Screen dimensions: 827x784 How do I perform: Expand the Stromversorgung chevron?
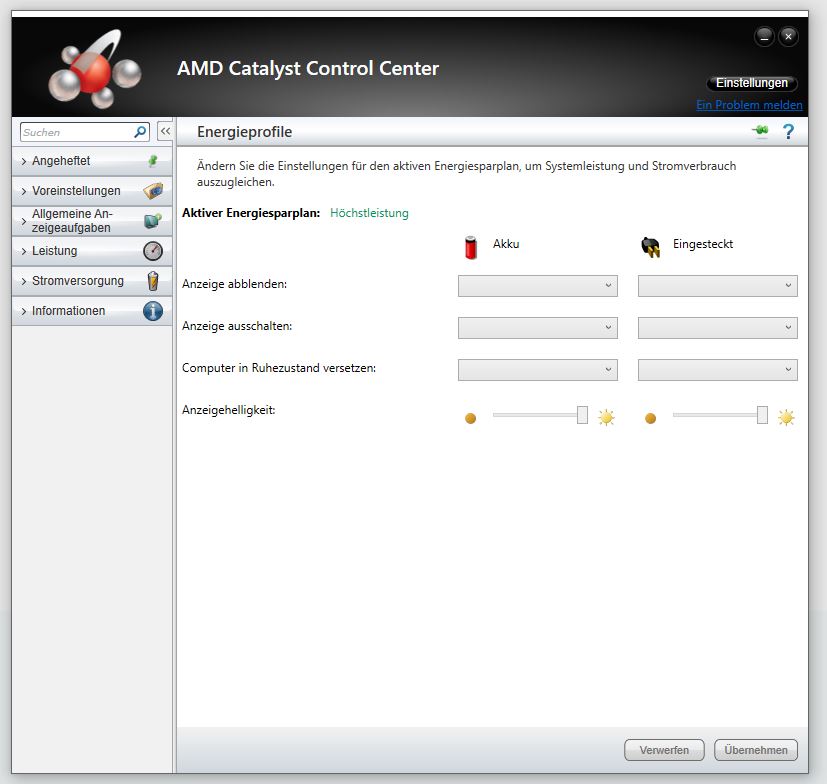(24, 282)
